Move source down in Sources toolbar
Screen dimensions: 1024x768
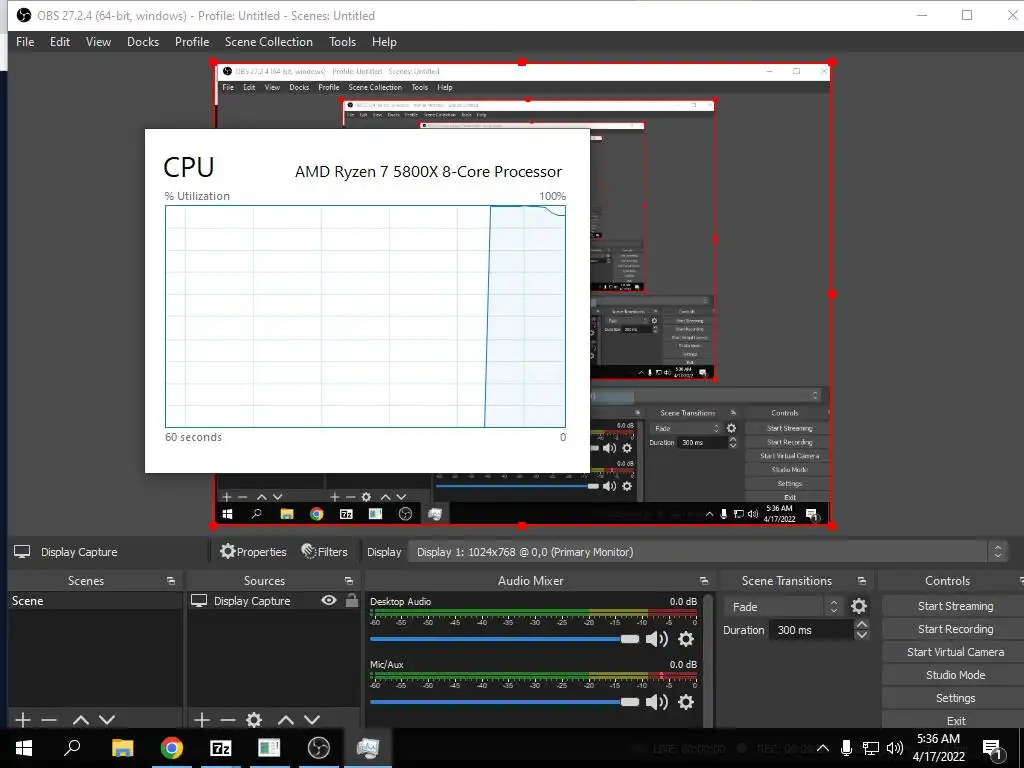(x=312, y=720)
